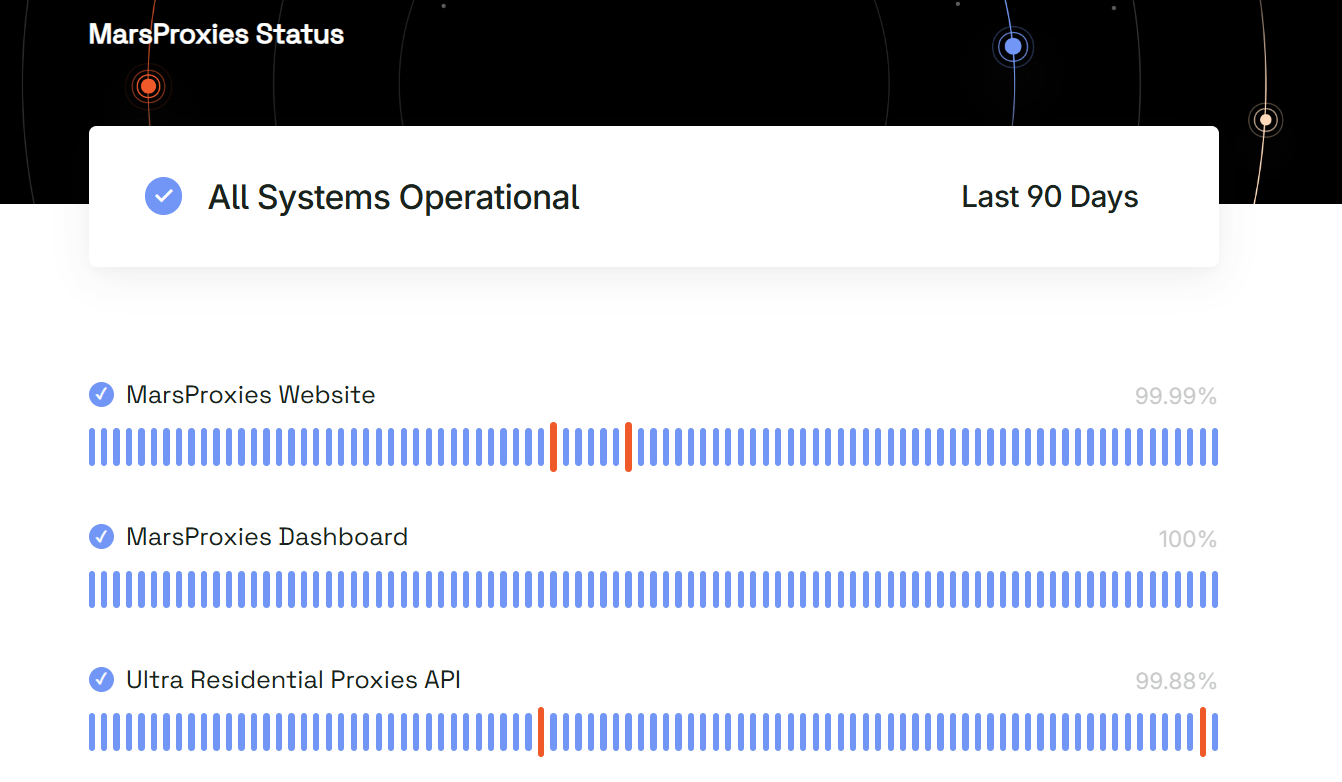Open the MarsProxies Website component name

(250, 395)
